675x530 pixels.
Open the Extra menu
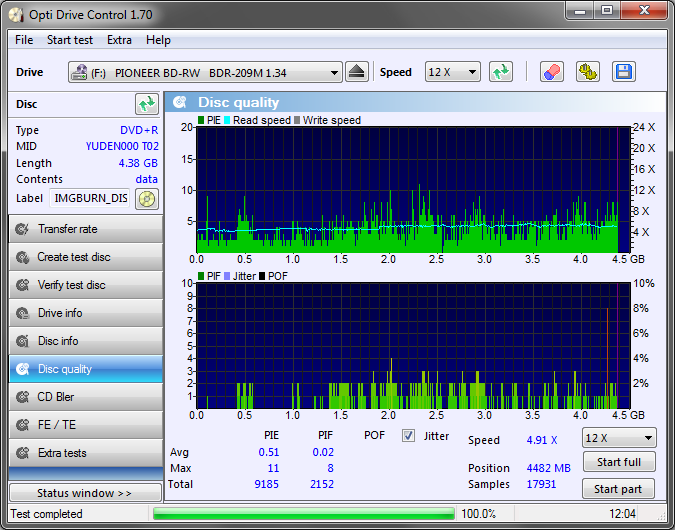tap(119, 40)
